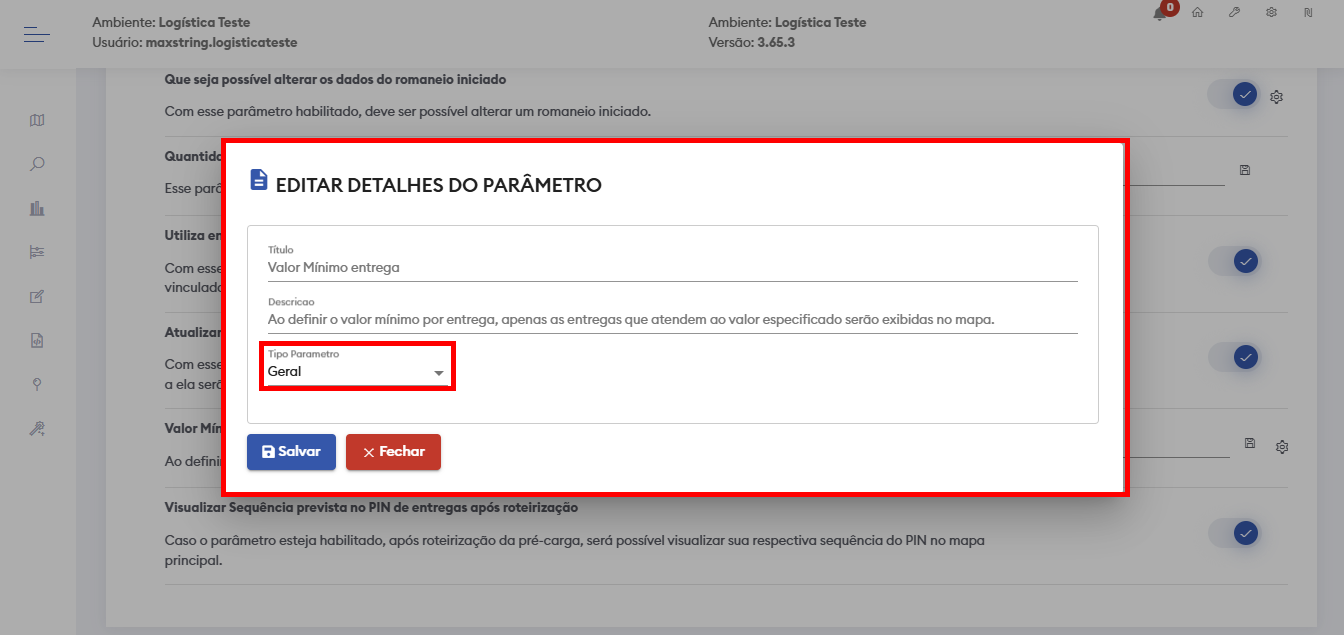
Task: Open the search magnifier in sidebar
Action: tap(37, 164)
